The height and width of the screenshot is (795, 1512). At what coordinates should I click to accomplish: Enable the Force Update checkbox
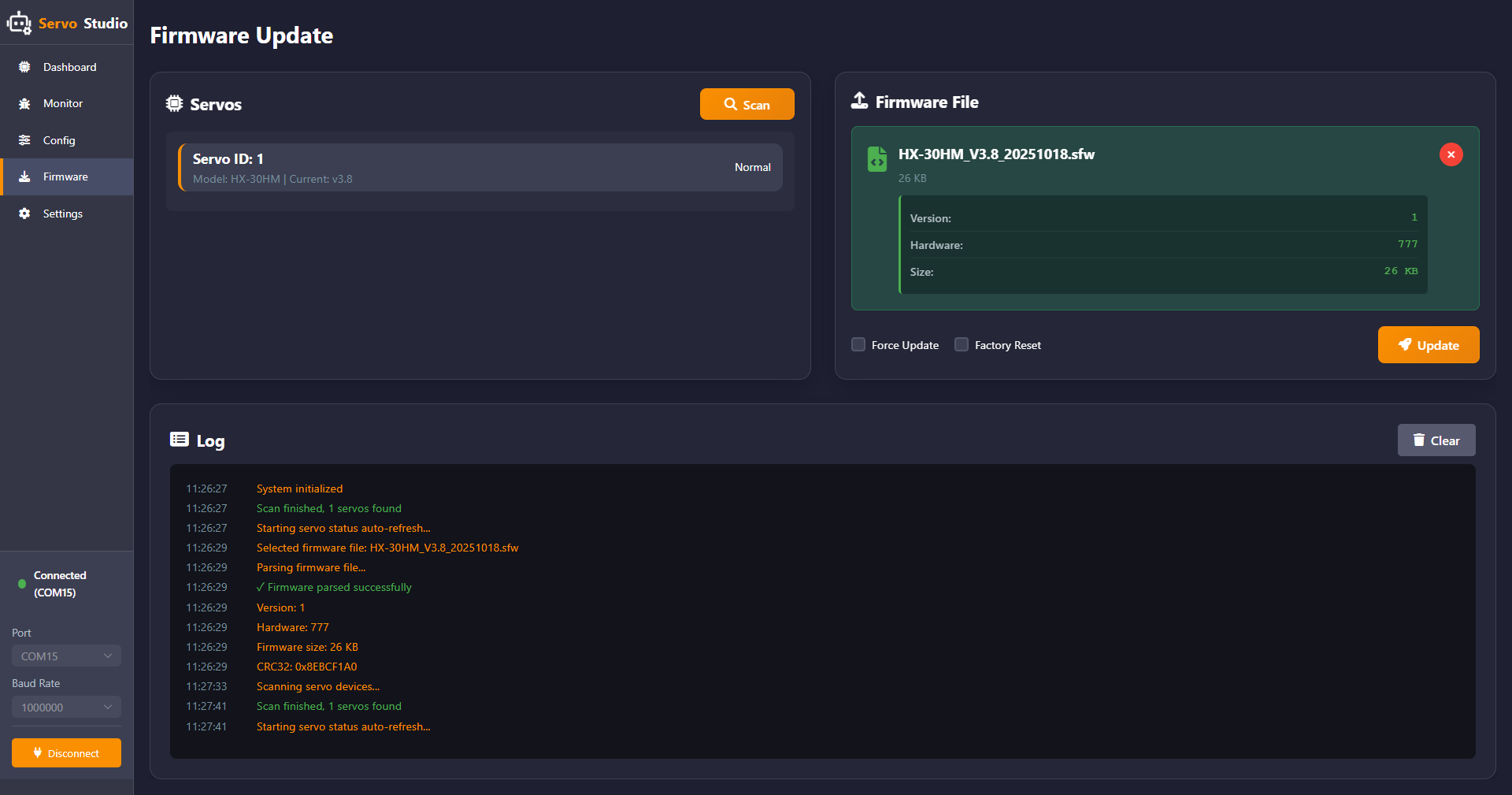point(858,344)
